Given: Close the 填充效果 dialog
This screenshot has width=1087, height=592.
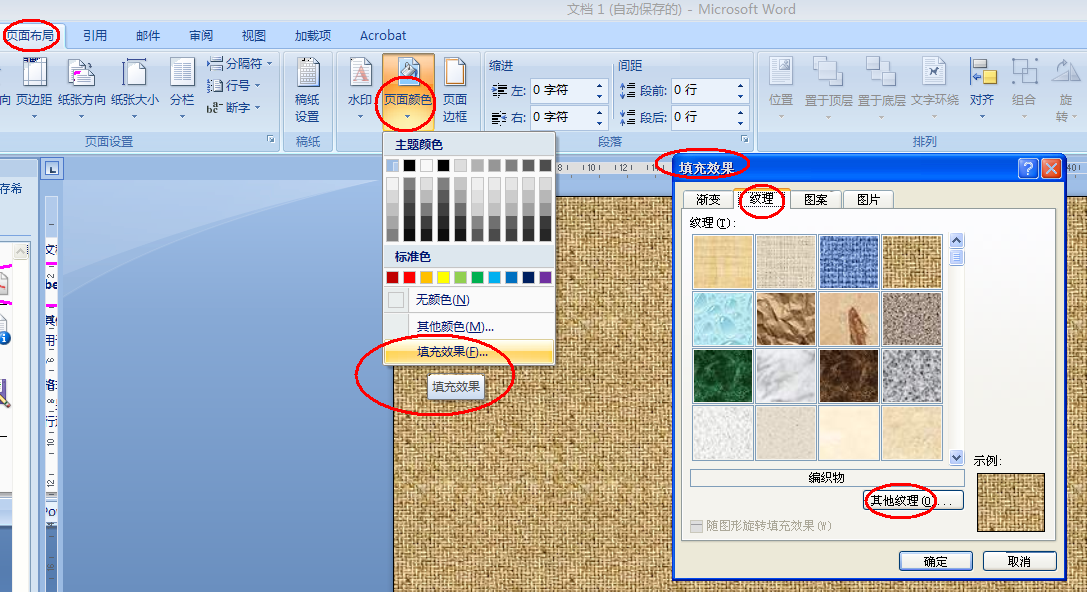Looking at the screenshot, I should point(1051,168).
